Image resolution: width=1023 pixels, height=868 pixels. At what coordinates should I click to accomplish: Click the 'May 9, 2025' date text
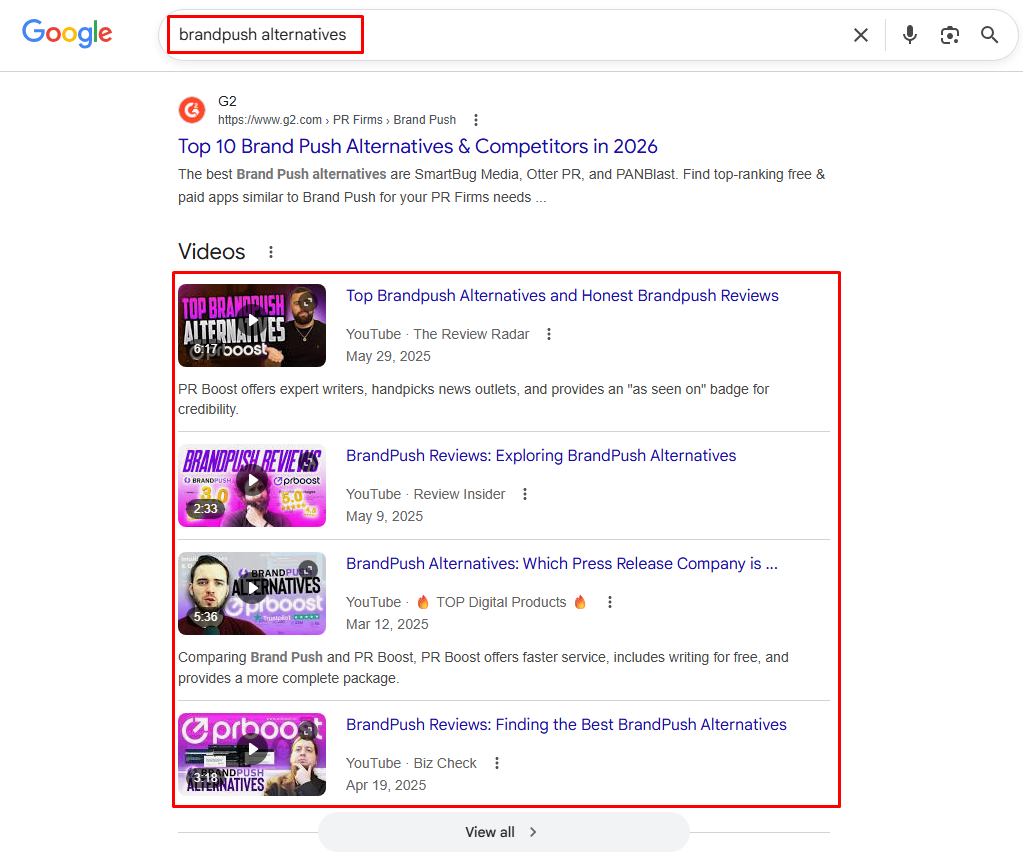coord(384,516)
